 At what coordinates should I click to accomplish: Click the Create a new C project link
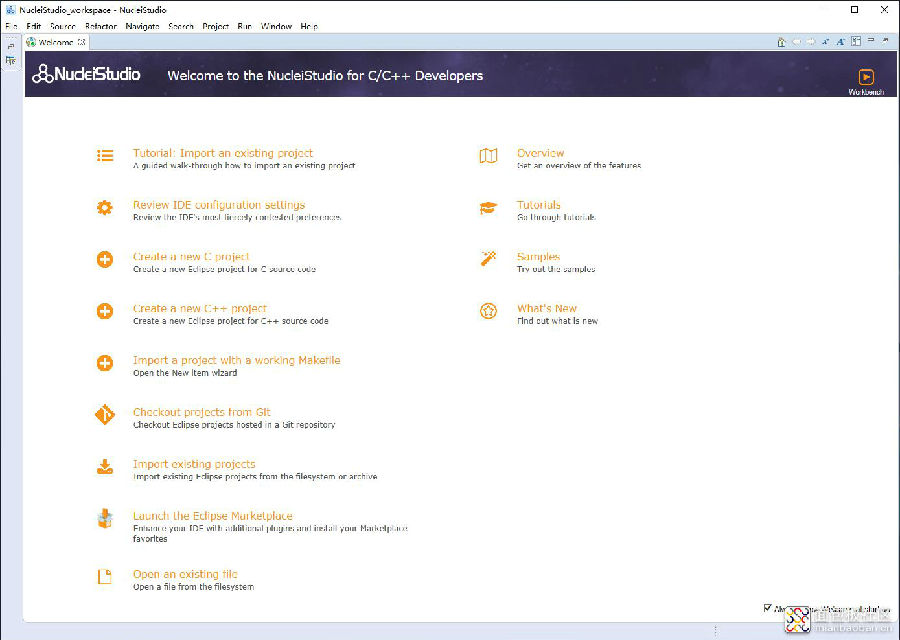[191, 257]
